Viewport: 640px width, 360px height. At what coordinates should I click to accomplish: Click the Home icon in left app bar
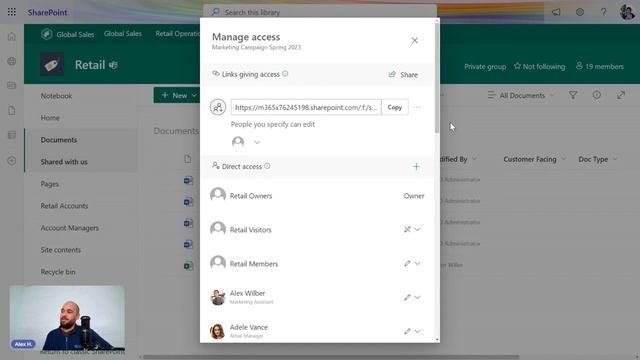click(12, 37)
